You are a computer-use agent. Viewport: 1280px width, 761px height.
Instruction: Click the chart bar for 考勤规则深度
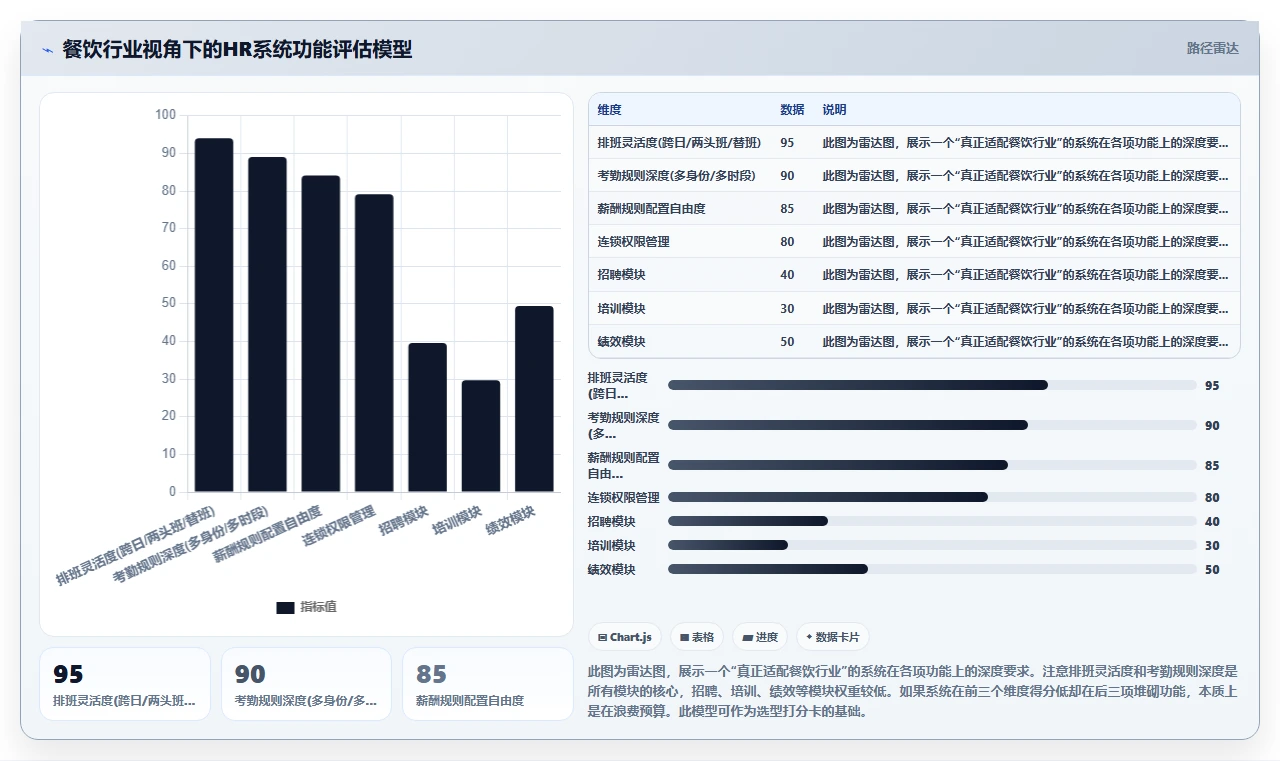pos(267,324)
